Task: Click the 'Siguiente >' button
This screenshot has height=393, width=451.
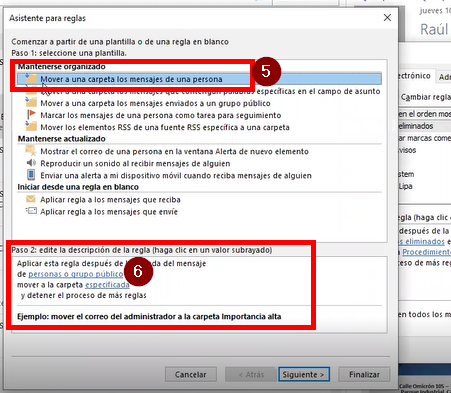Action: 304,374
